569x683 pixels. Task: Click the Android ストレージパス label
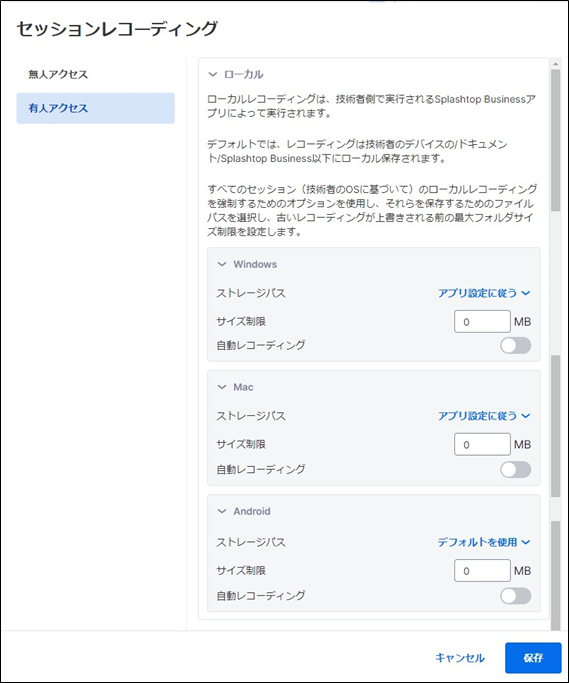[x=251, y=542]
